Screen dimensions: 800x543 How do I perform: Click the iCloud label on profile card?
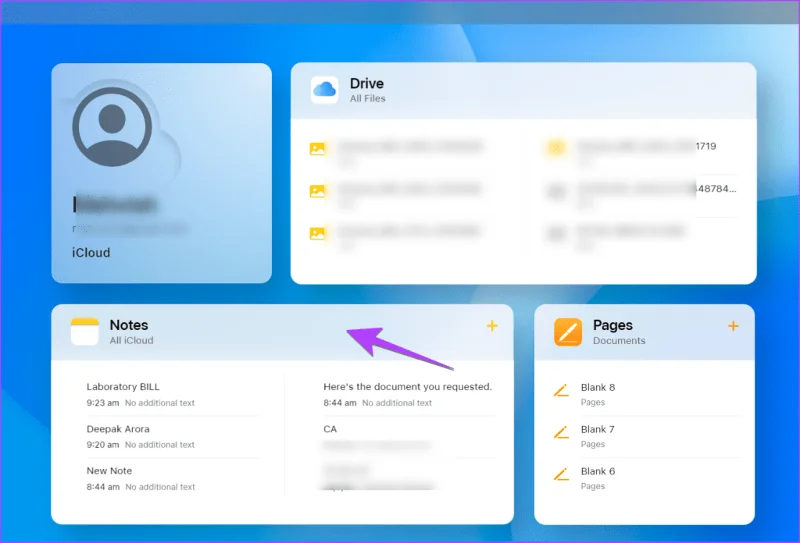91,253
